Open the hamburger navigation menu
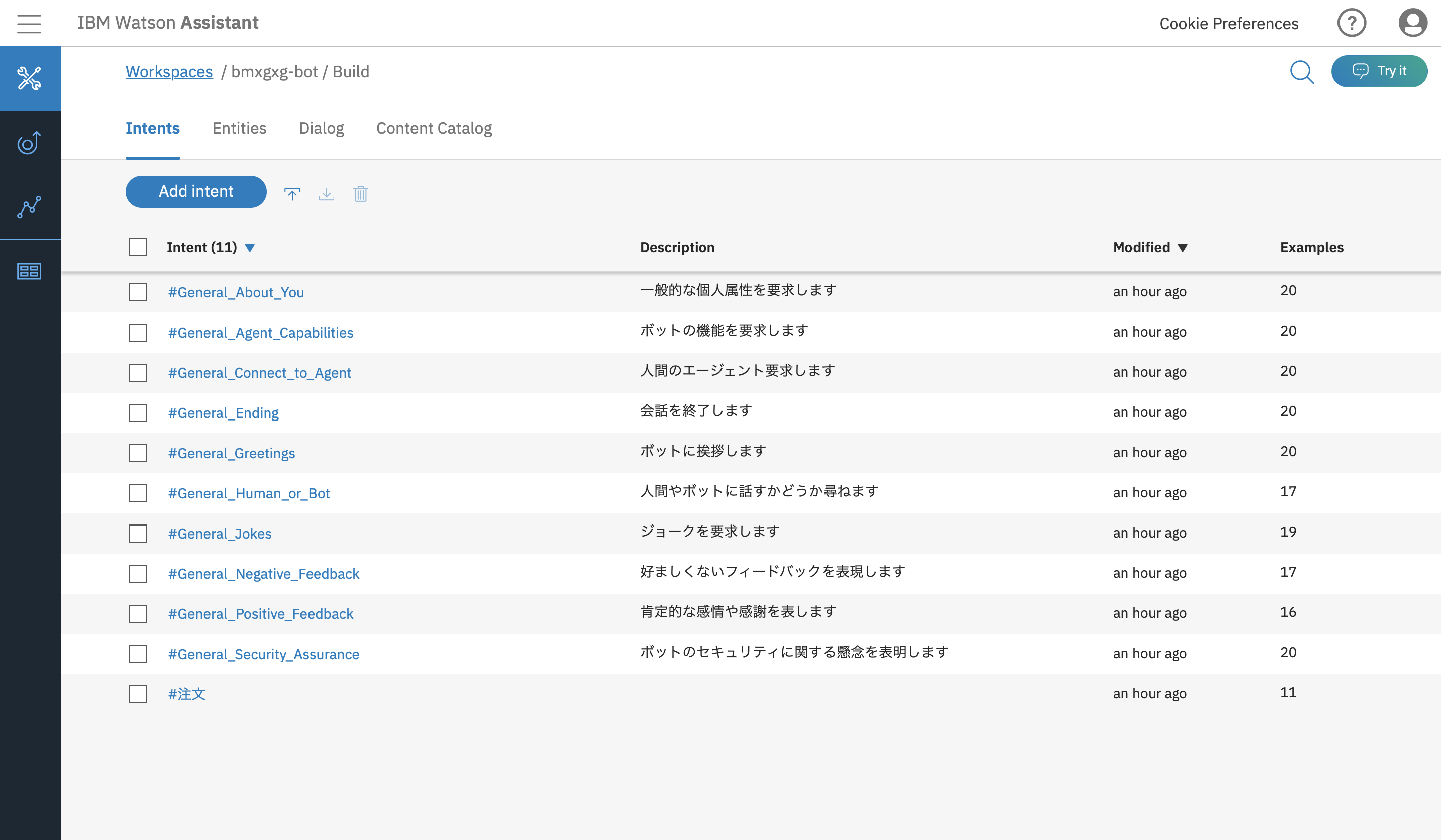Screen dimensions: 1441x840 pos(29,24)
